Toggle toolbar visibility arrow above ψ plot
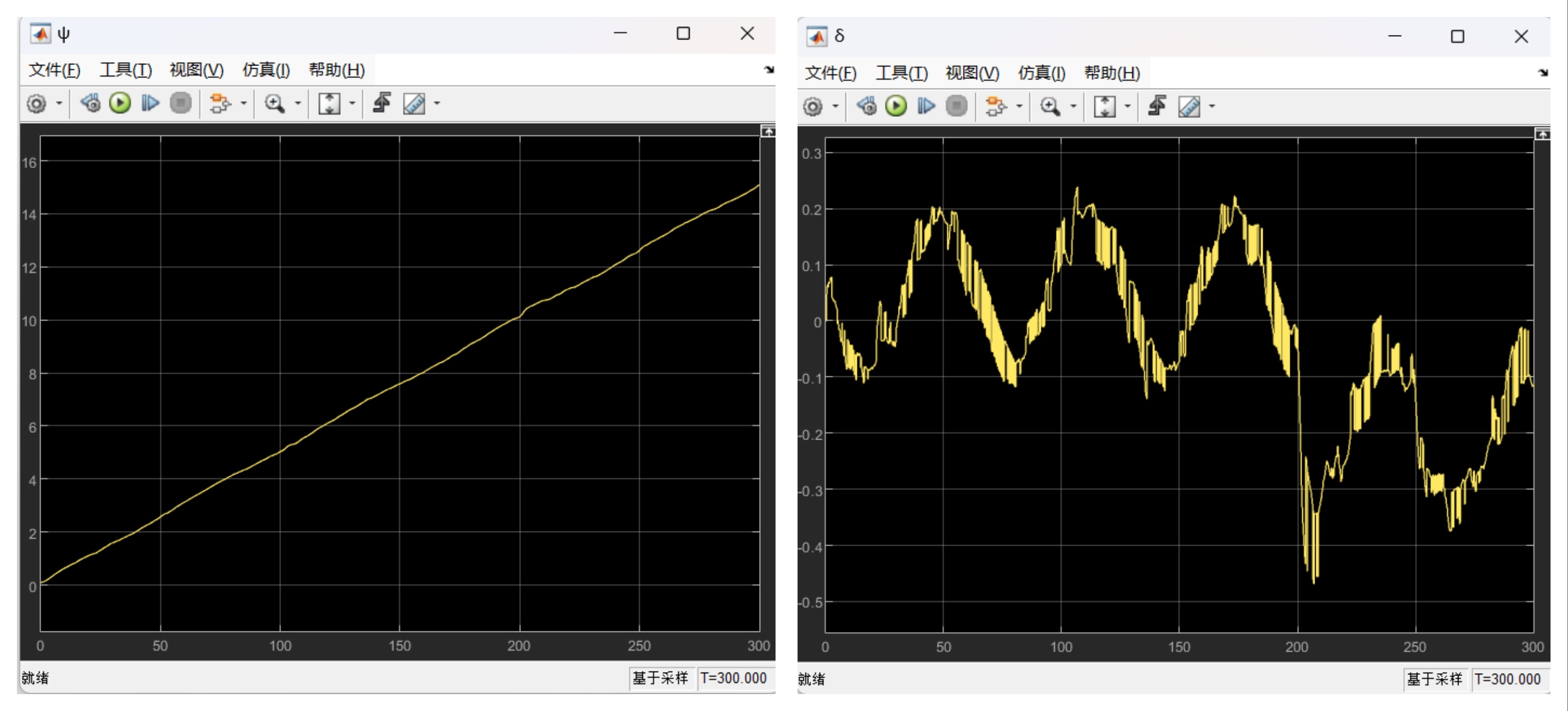Image resolution: width=1568 pixels, height=711 pixels. coord(768,131)
